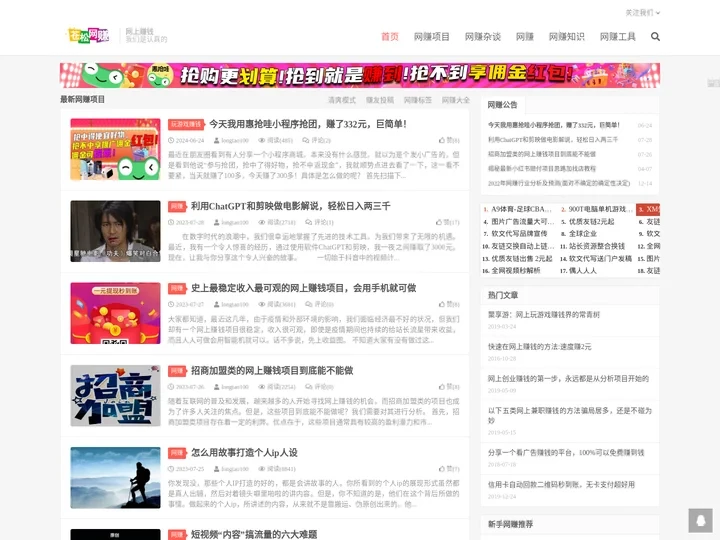Like the 史上最稳定收入 article

(x=449, y=304)
